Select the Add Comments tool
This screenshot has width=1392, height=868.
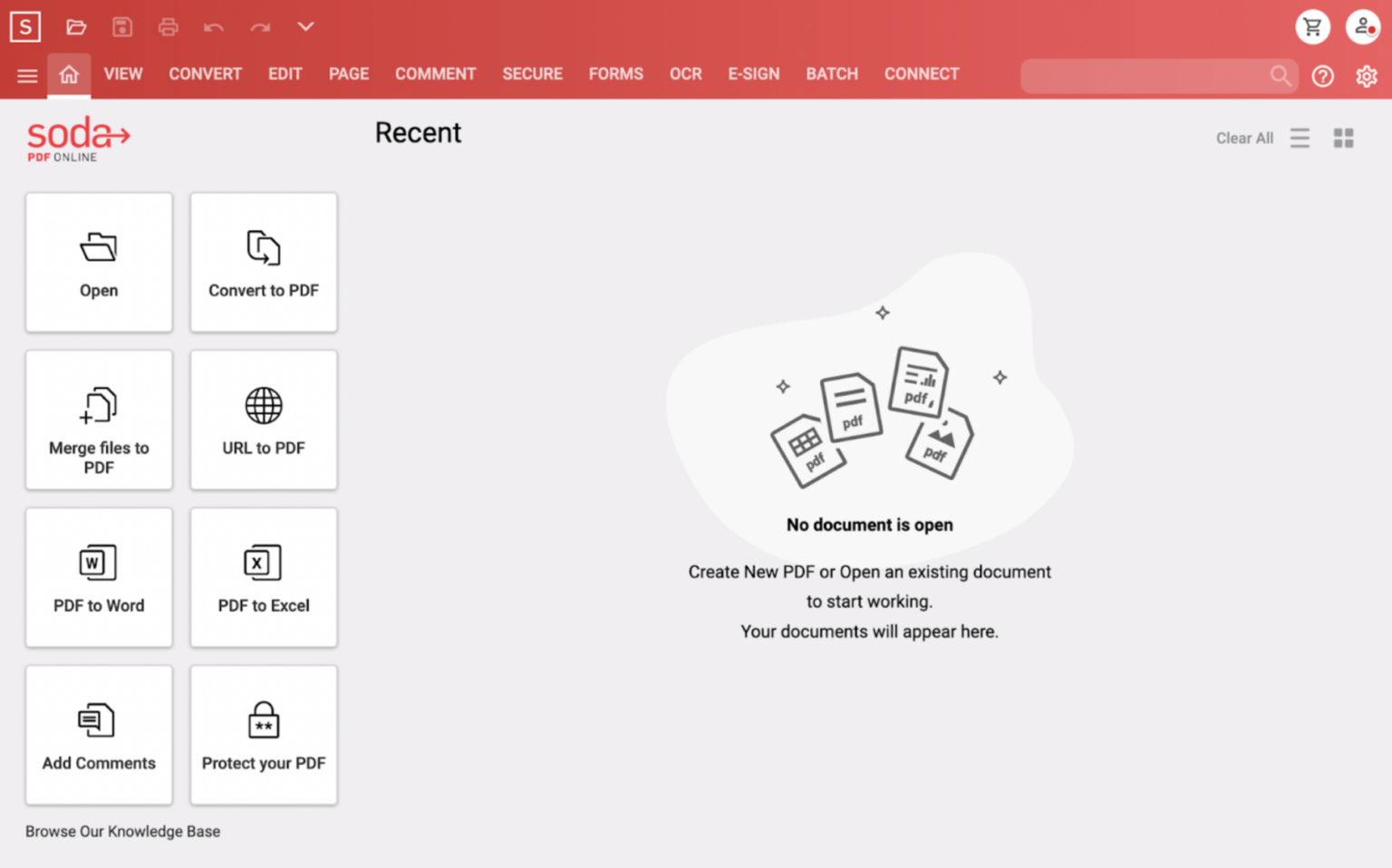pyautogui.click(x=98, y=735)
